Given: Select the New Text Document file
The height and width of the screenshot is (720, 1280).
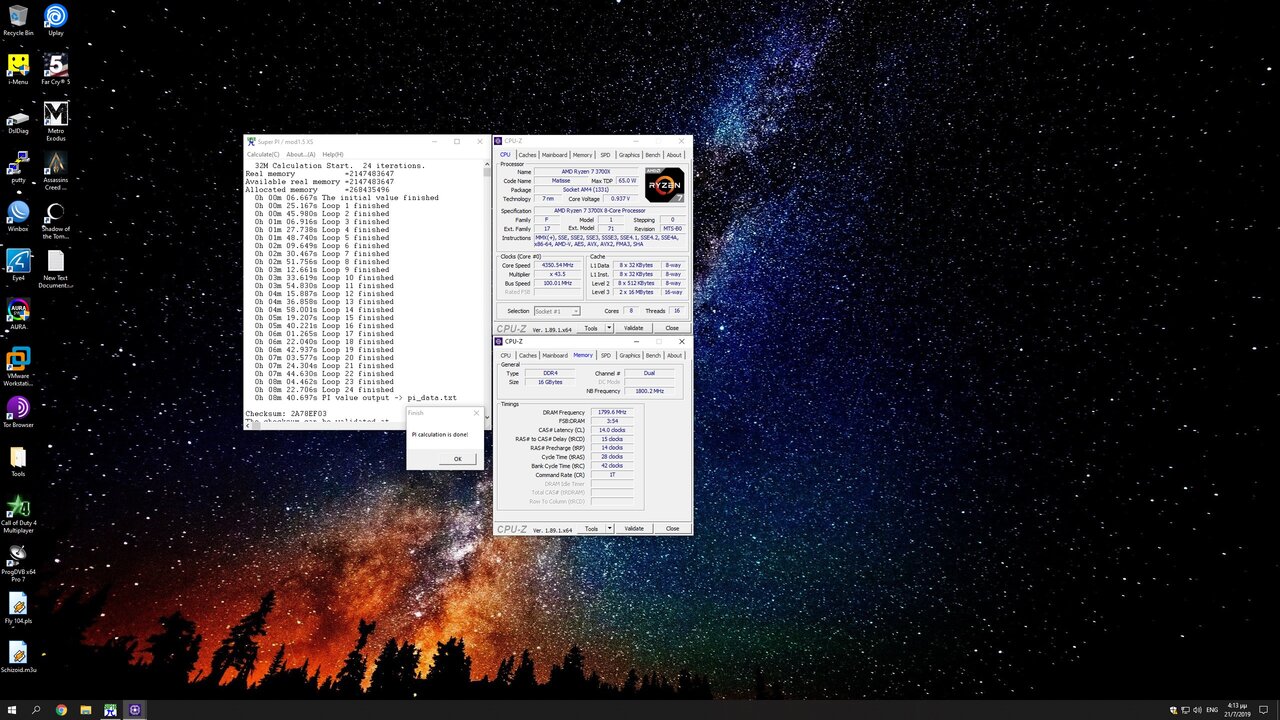Looking at the screenshot, I should 56,269.
